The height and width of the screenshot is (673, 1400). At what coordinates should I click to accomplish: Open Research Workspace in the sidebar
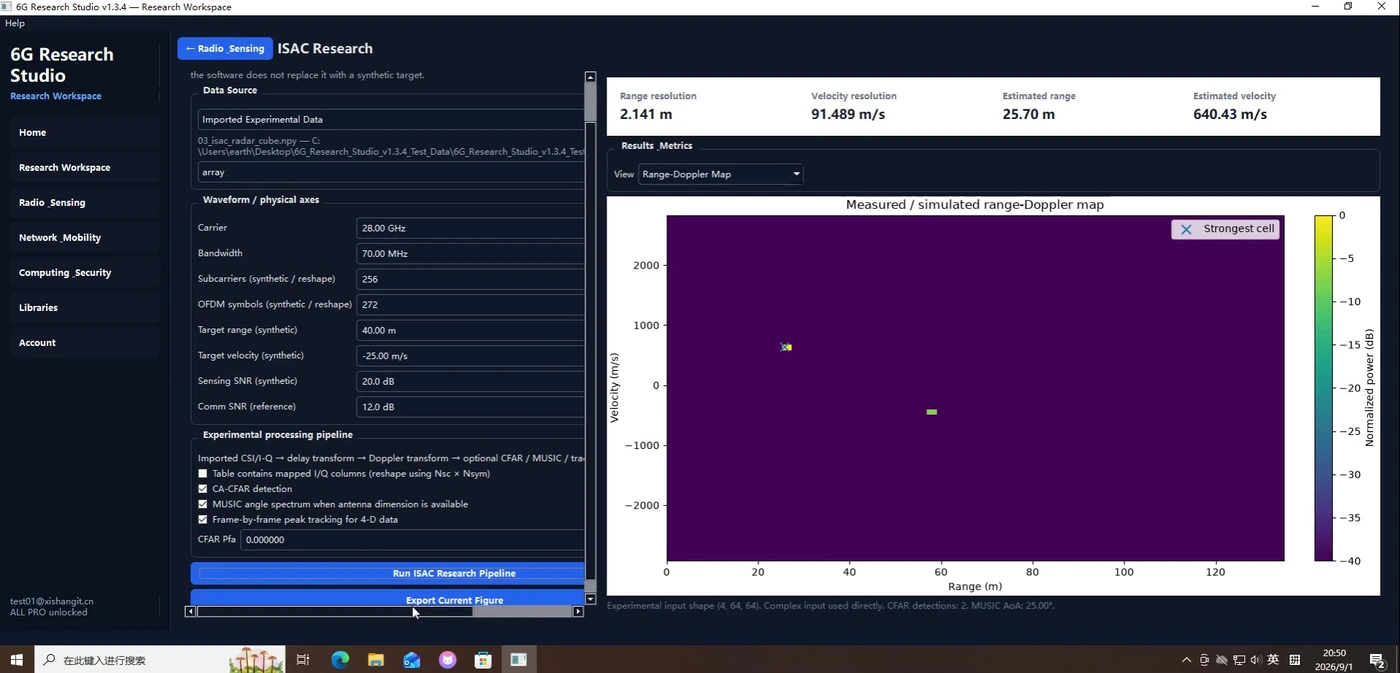(x=85, y=167)
